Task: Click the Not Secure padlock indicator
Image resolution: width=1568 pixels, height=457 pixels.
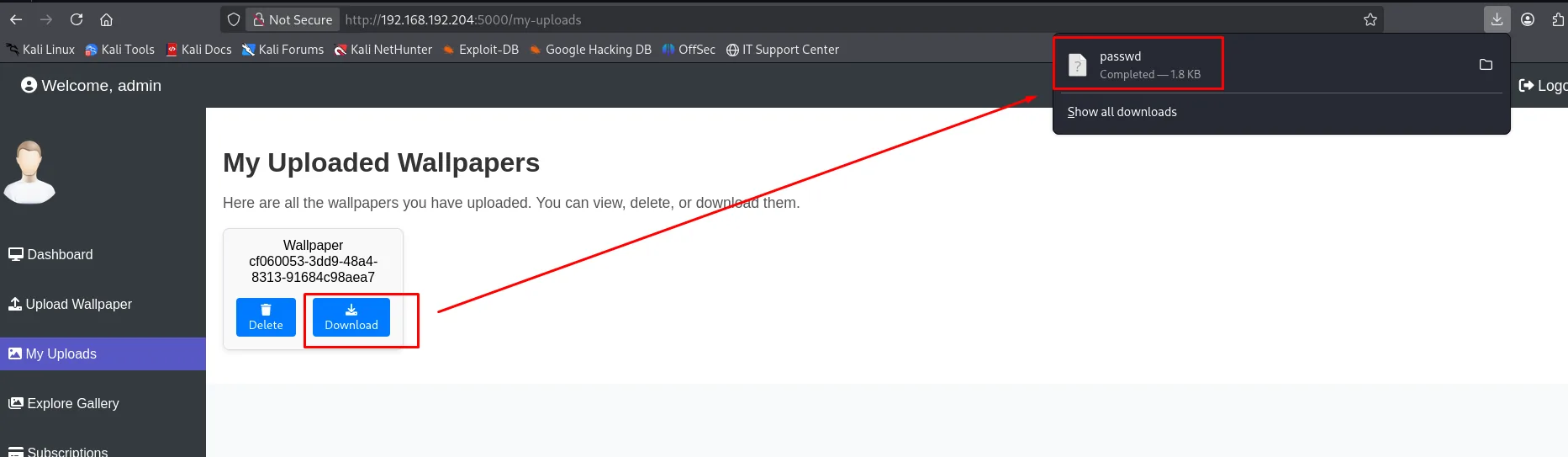Action: click(x=293, y=19)
